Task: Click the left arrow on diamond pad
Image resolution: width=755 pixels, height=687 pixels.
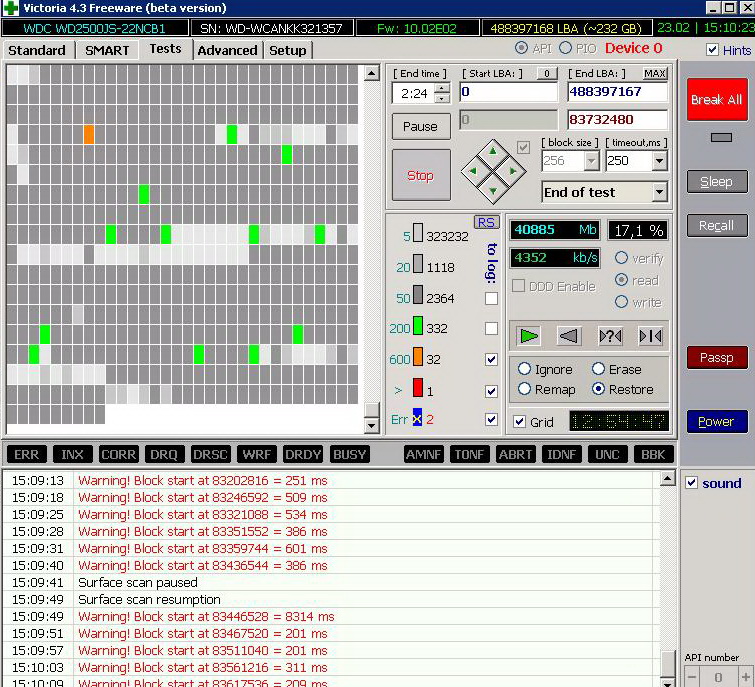Action: coord(473,171)
